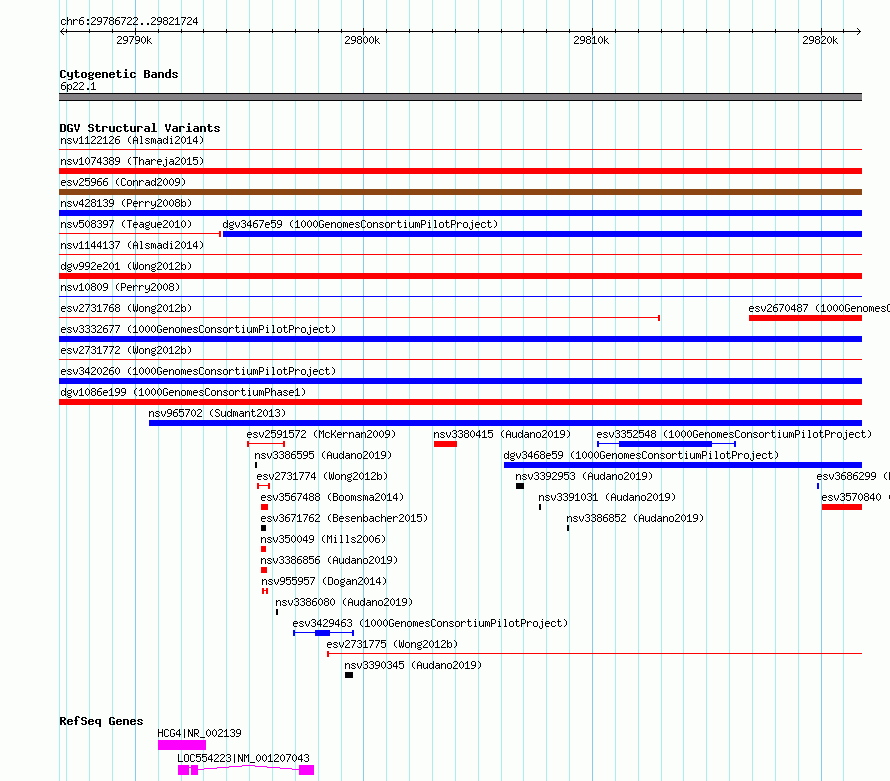Click the nsv3392953 (Audano2019) black block

pos(520,486)
